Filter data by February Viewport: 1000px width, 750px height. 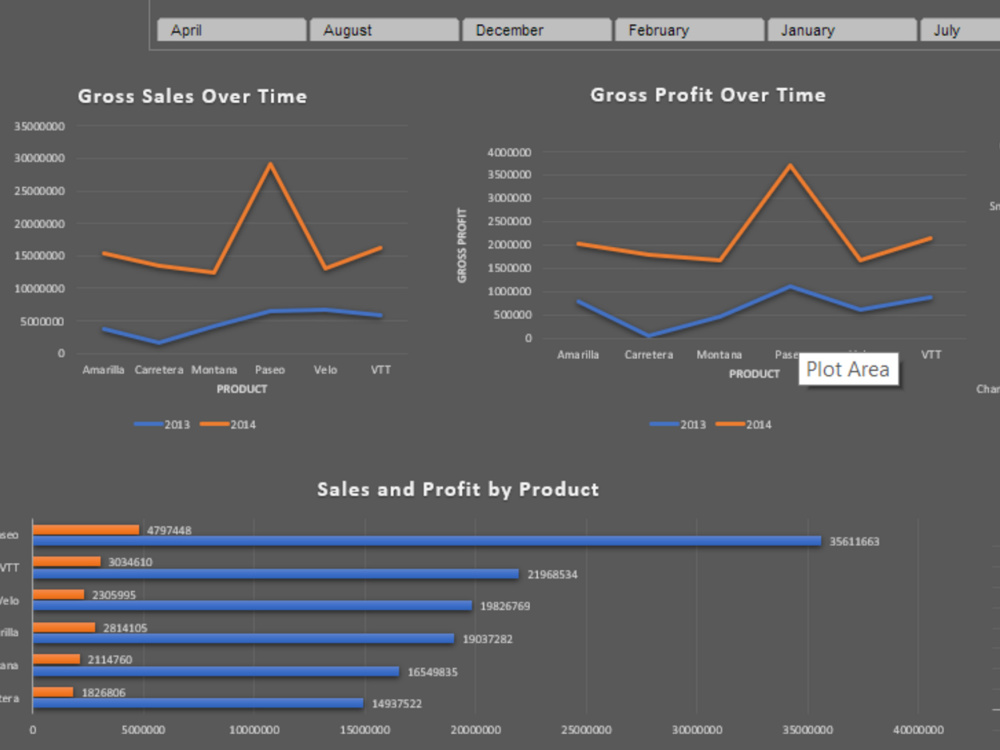click(689, 30)
